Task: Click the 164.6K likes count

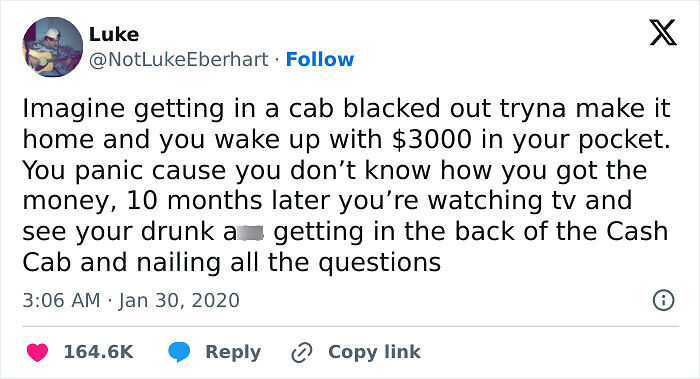Action: tap(98, 352)
